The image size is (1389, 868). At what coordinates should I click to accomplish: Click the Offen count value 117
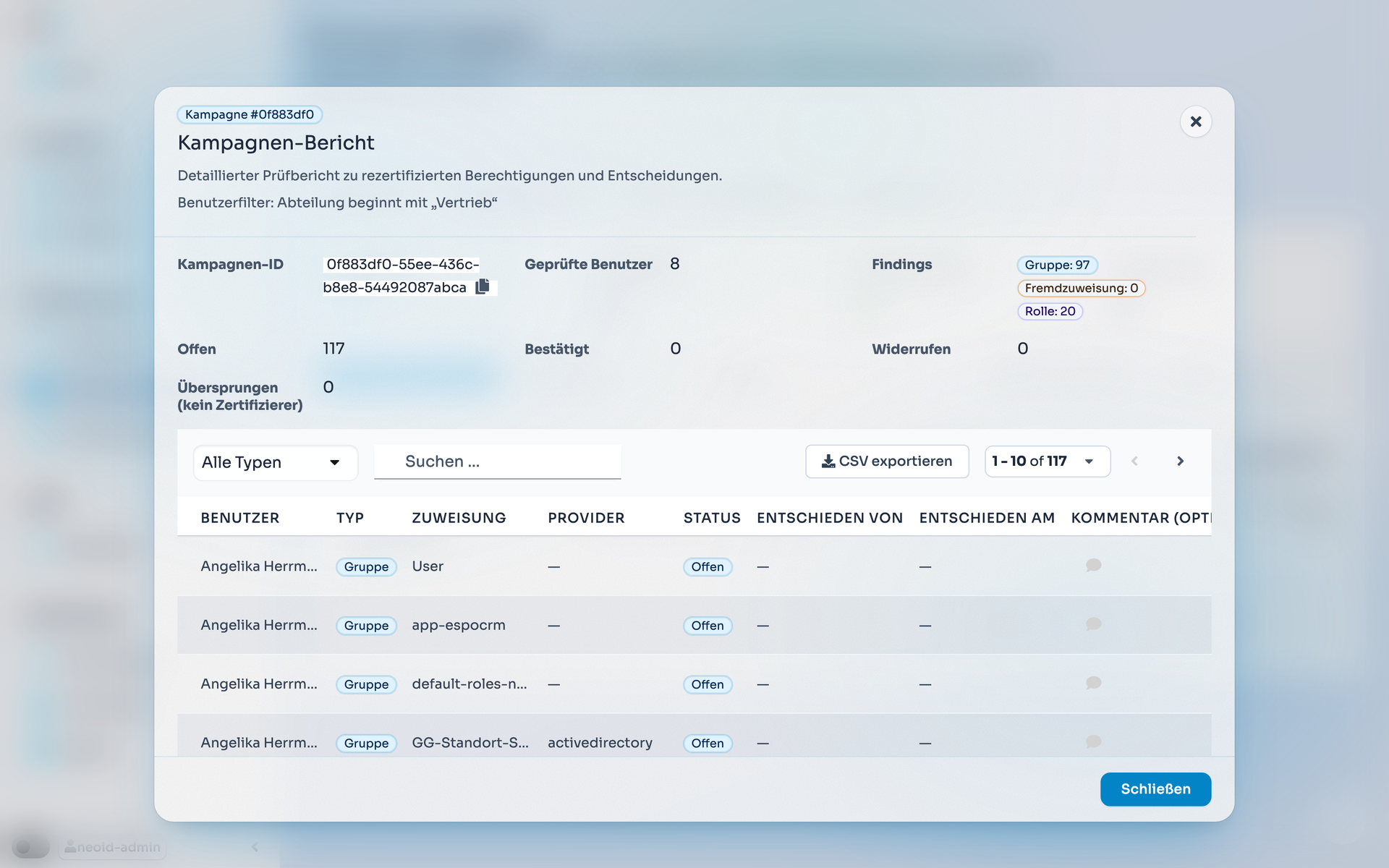tap(334, 349)
